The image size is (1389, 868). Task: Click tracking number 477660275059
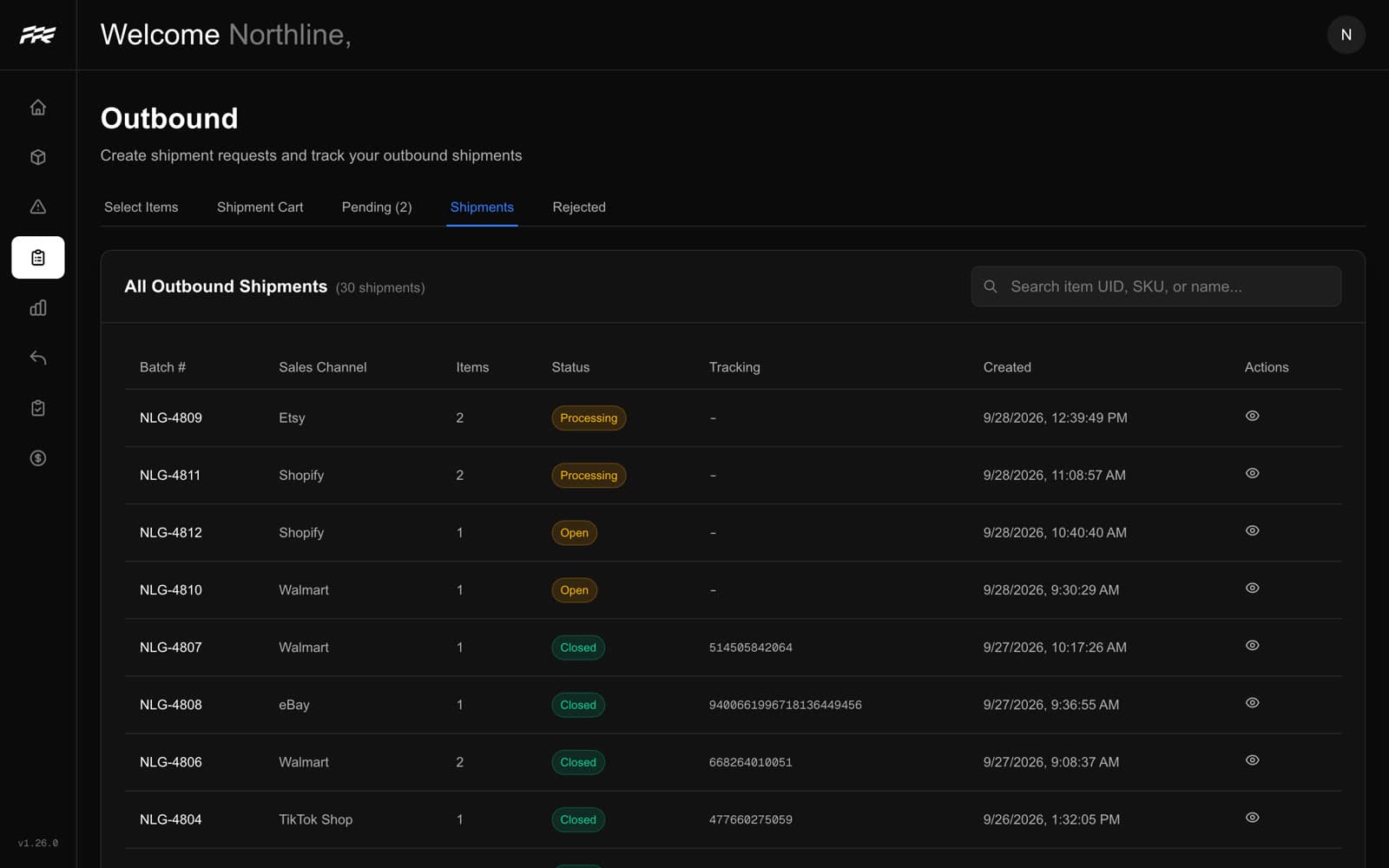pos(751,819)
